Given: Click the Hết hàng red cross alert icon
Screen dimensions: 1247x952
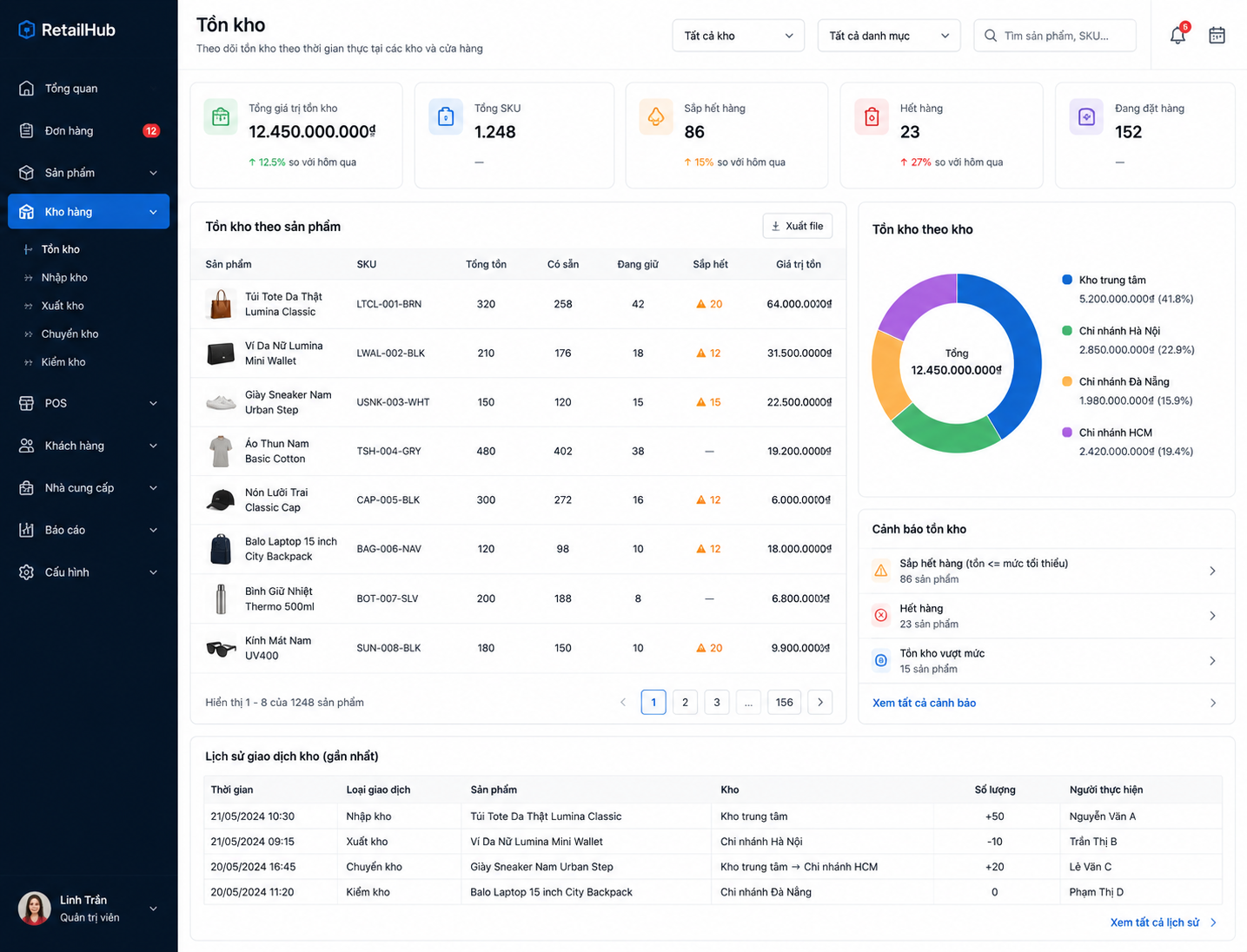Looking at the screenshot, I should click(881, 616).
